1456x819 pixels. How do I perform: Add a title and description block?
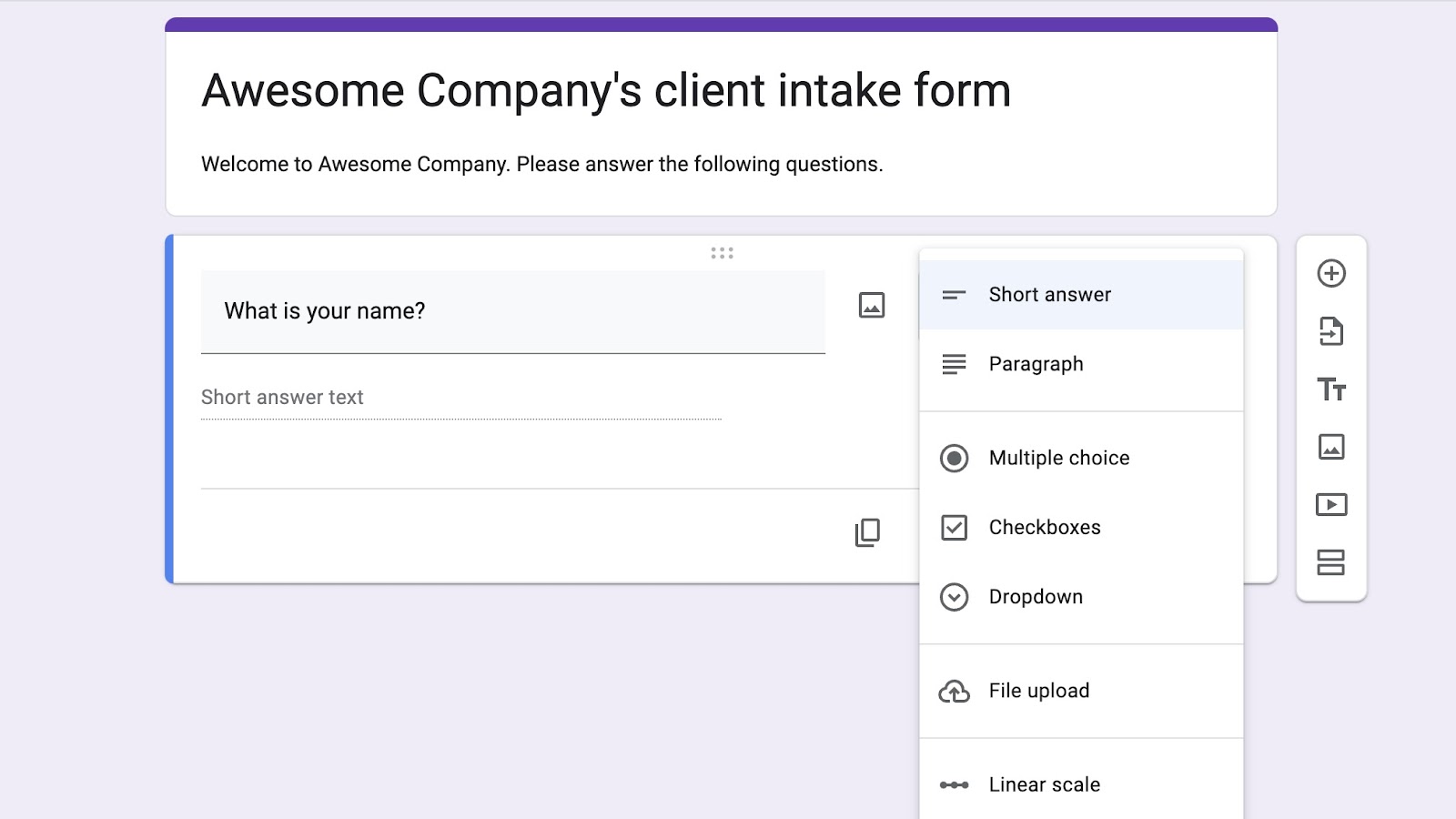[x=1331, y=389]
